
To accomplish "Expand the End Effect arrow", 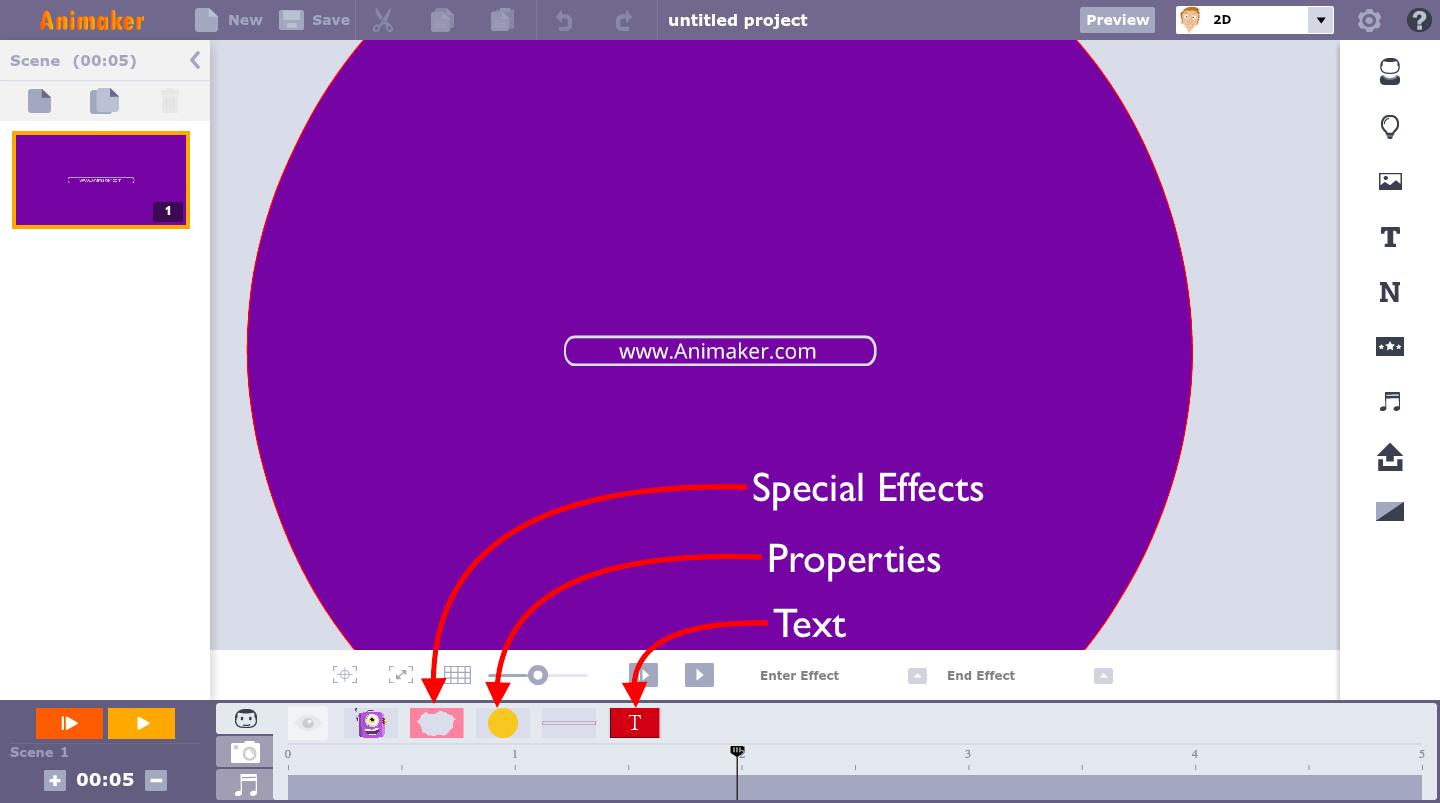I will point(1103,676).
